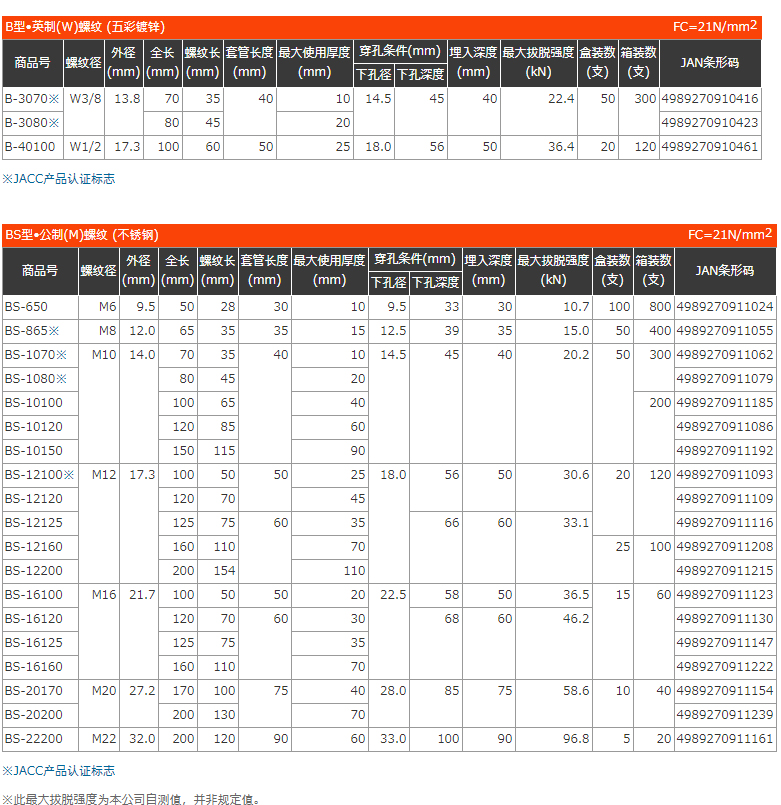Click JAN barcode 4989270911024
The width and height of the screenshot is (781, 805).
(725, 306)
